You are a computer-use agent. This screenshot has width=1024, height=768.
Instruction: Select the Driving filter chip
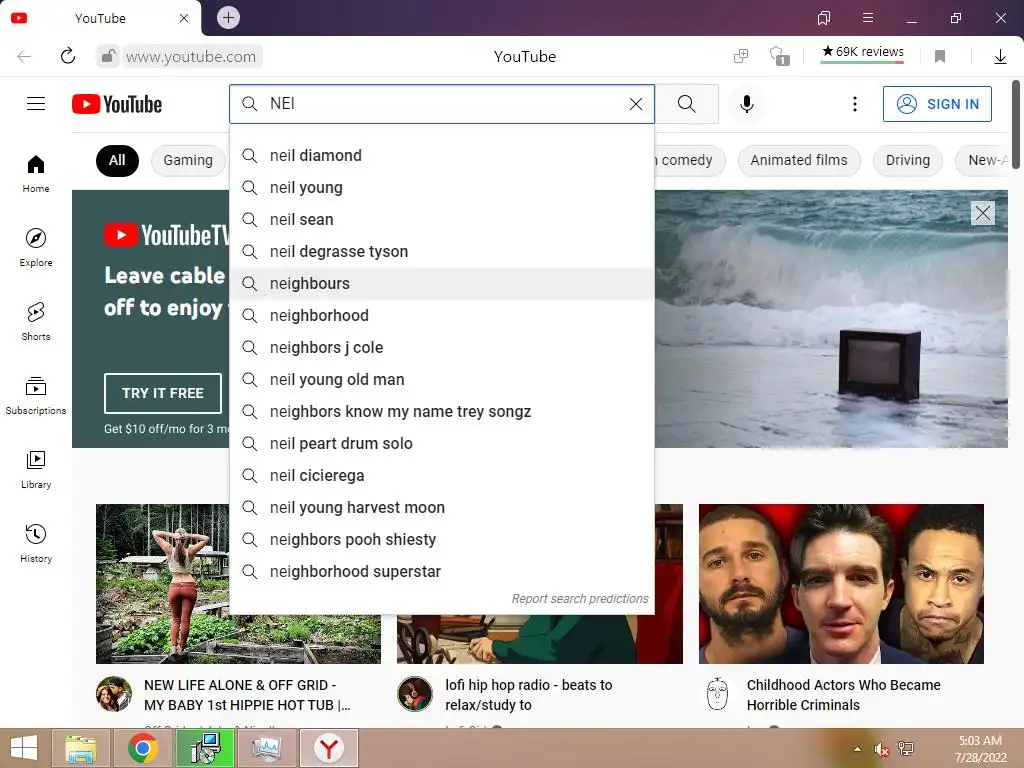(907, 161)
